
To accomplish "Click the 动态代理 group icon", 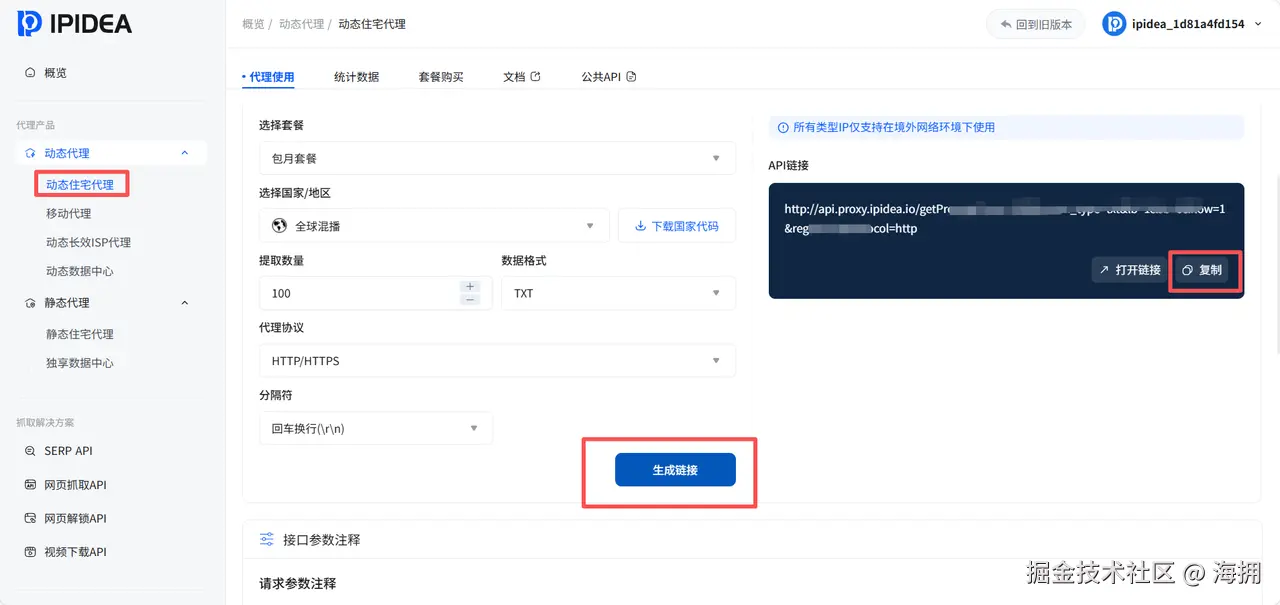I will coord(30,153).
